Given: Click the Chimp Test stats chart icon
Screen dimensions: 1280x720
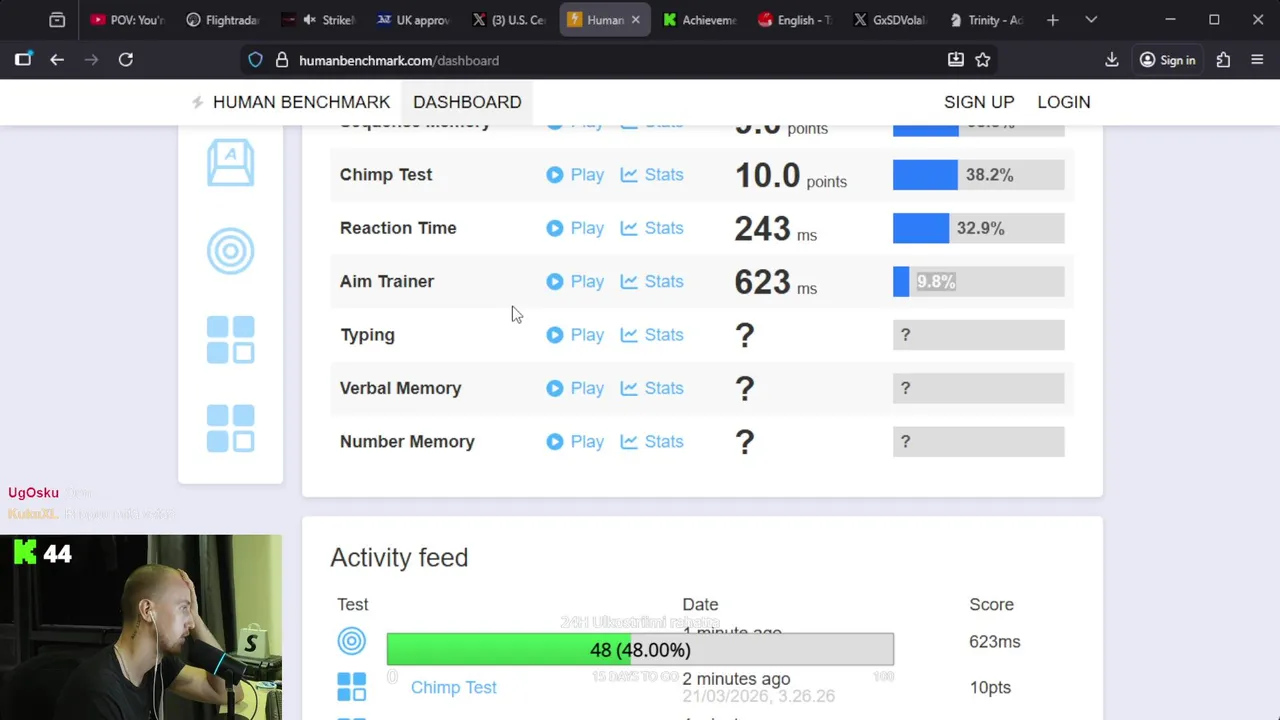Looking at the screenshot, I should [629, 175].
